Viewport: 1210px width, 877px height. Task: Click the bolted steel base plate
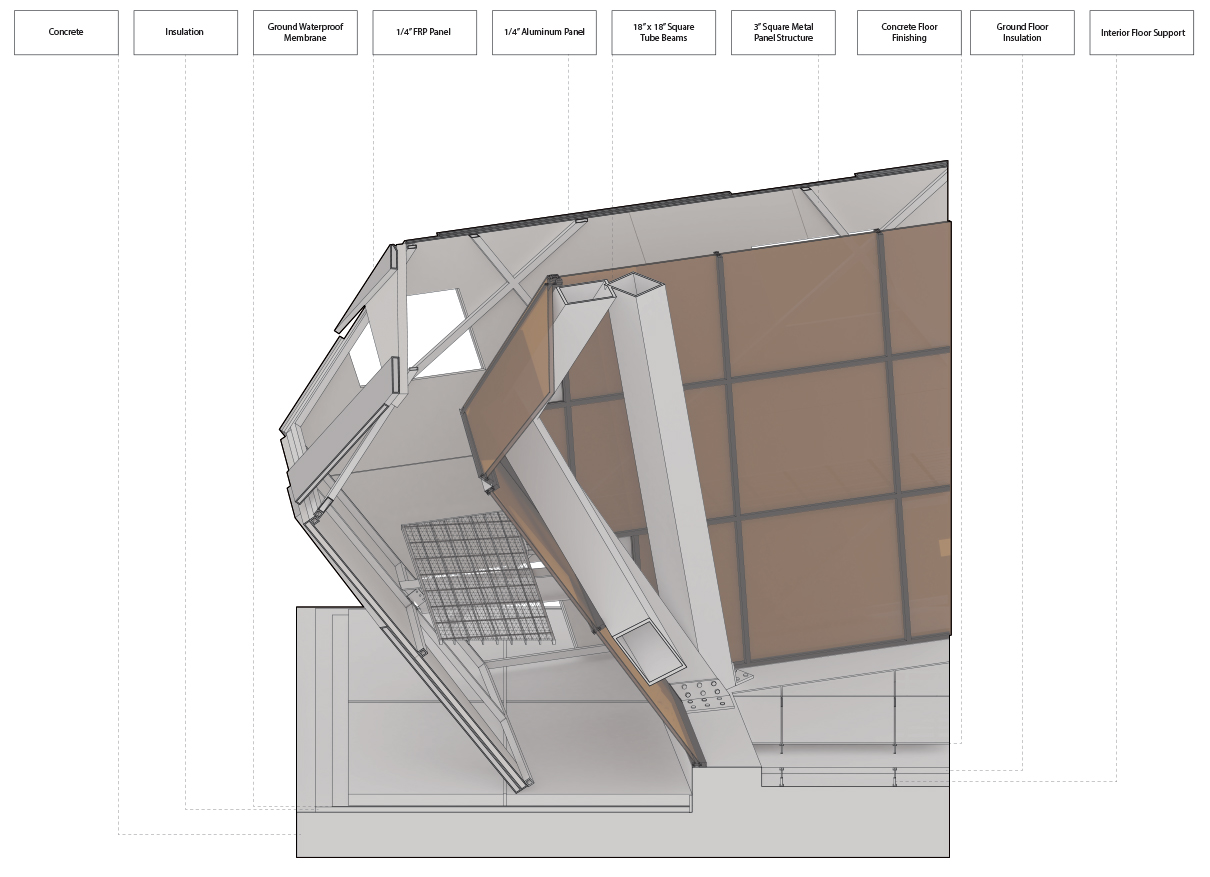click(707, 694)
